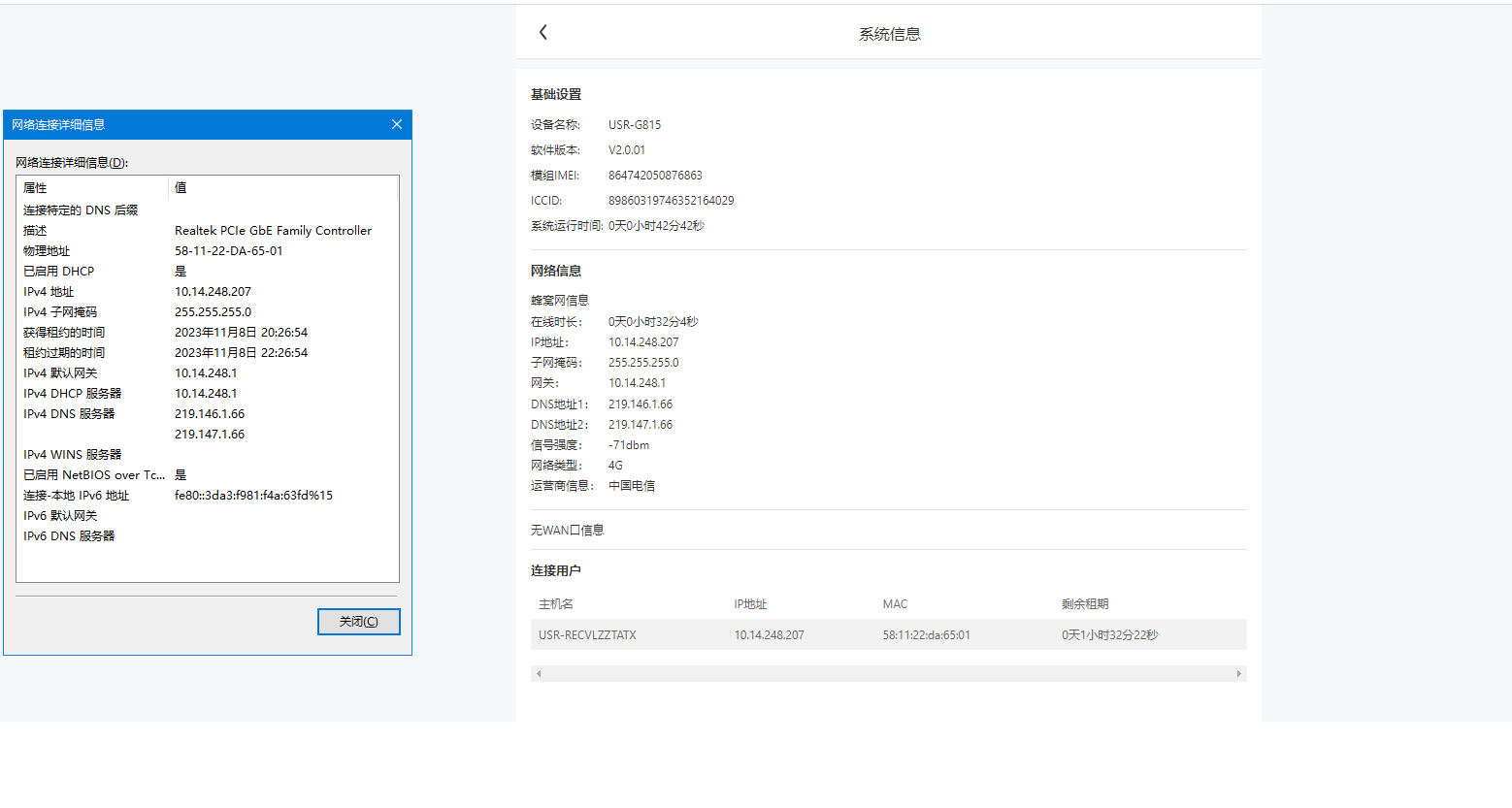Click the left arrow of the horizontal scrollbar
Image resolution: width=1512 pixels, height=808 pixels.
point(539,673)
